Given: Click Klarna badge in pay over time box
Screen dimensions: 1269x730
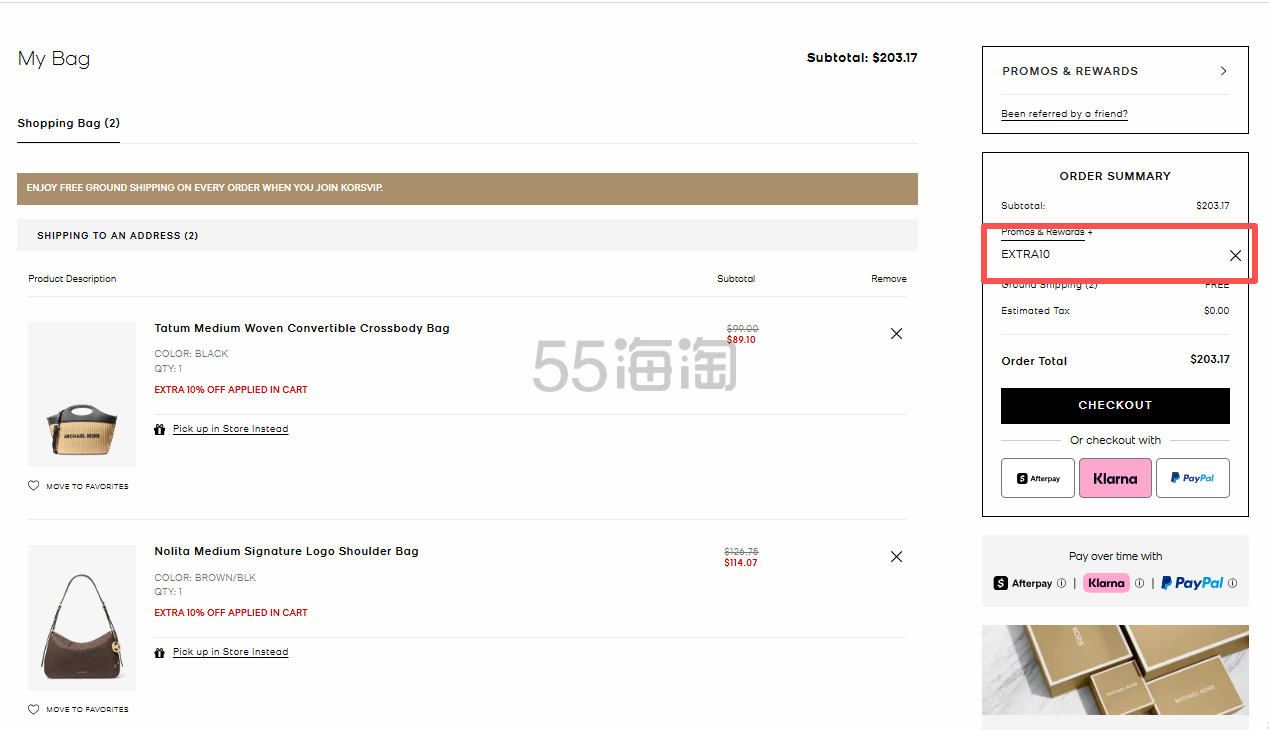Looking at the screenshot, I should (1107, 583).
